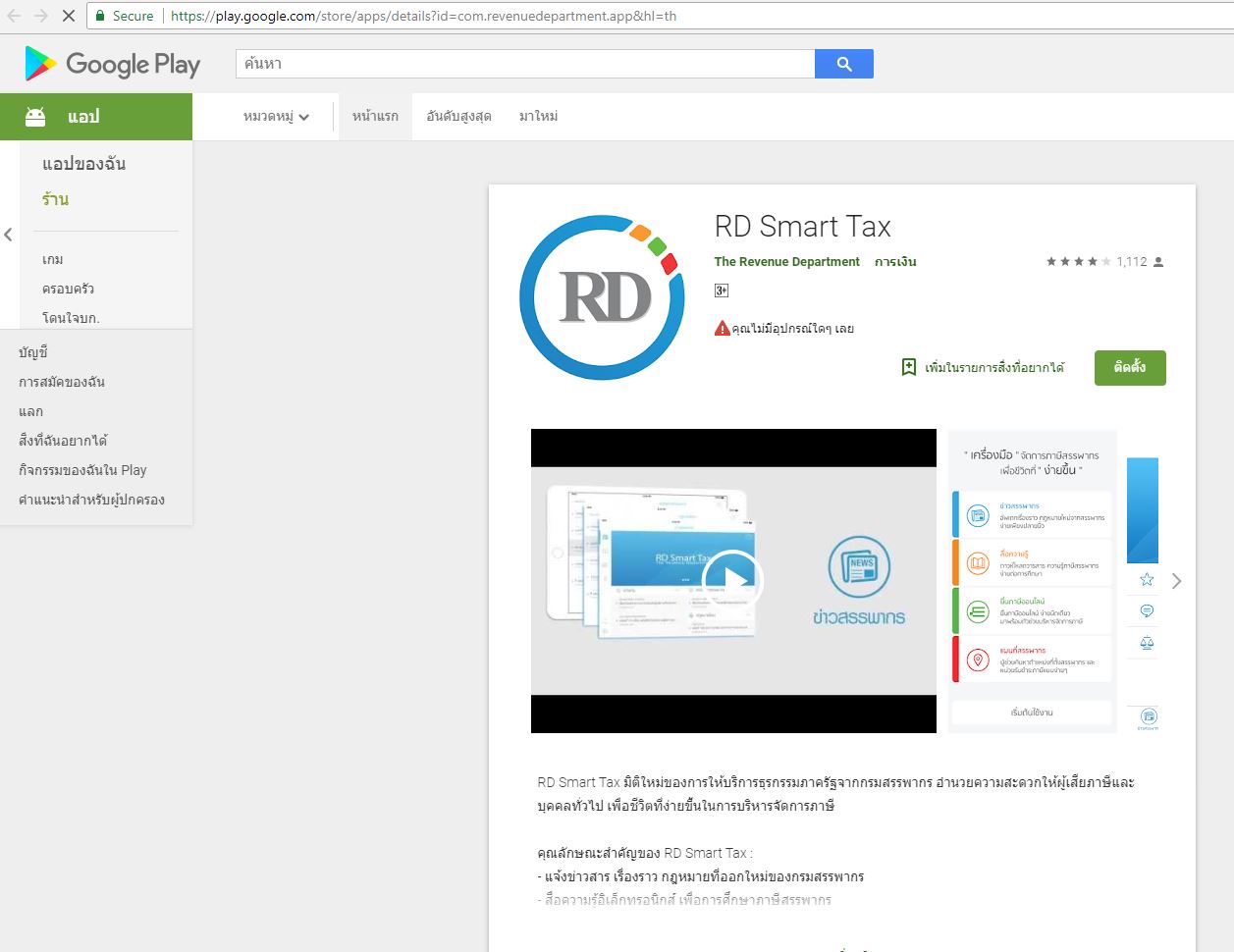The image size is (1234, 952).
Task: Click the ค้นหา search input field
Action: point(525,64)
